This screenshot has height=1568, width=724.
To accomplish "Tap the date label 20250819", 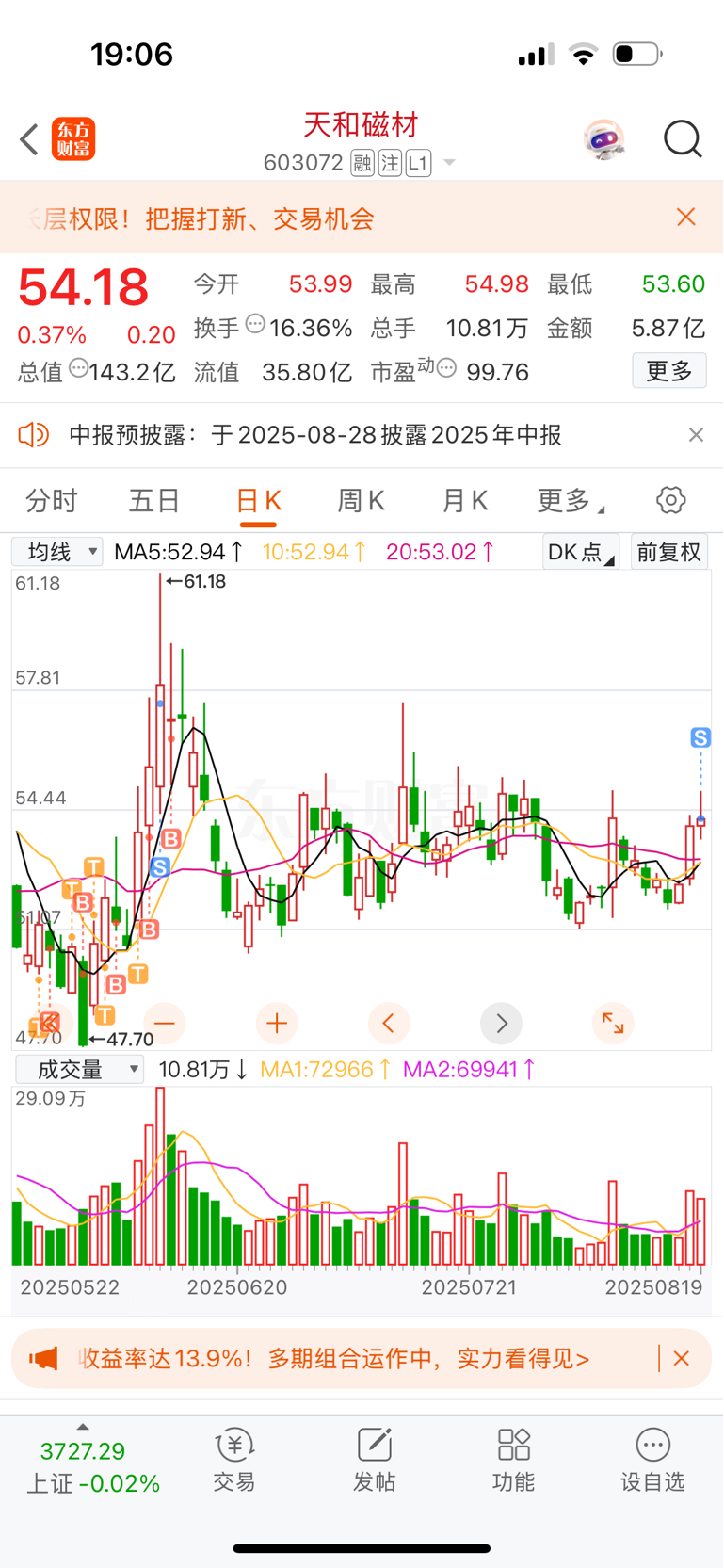I will 653,1287.
